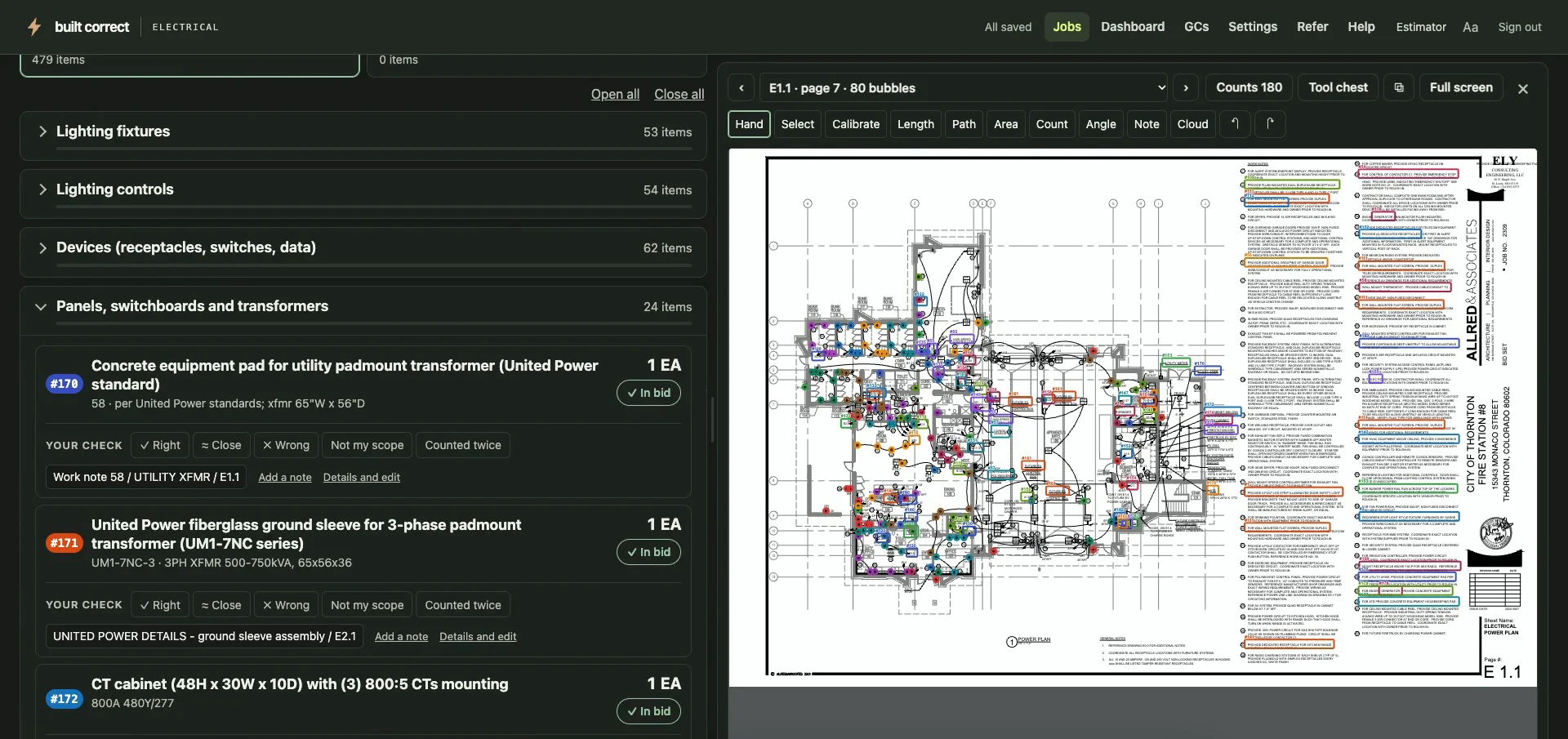Select the Count tool
Image resolution: width=1568 pixels, height=739 pixels.
[x=1052, y=124]
